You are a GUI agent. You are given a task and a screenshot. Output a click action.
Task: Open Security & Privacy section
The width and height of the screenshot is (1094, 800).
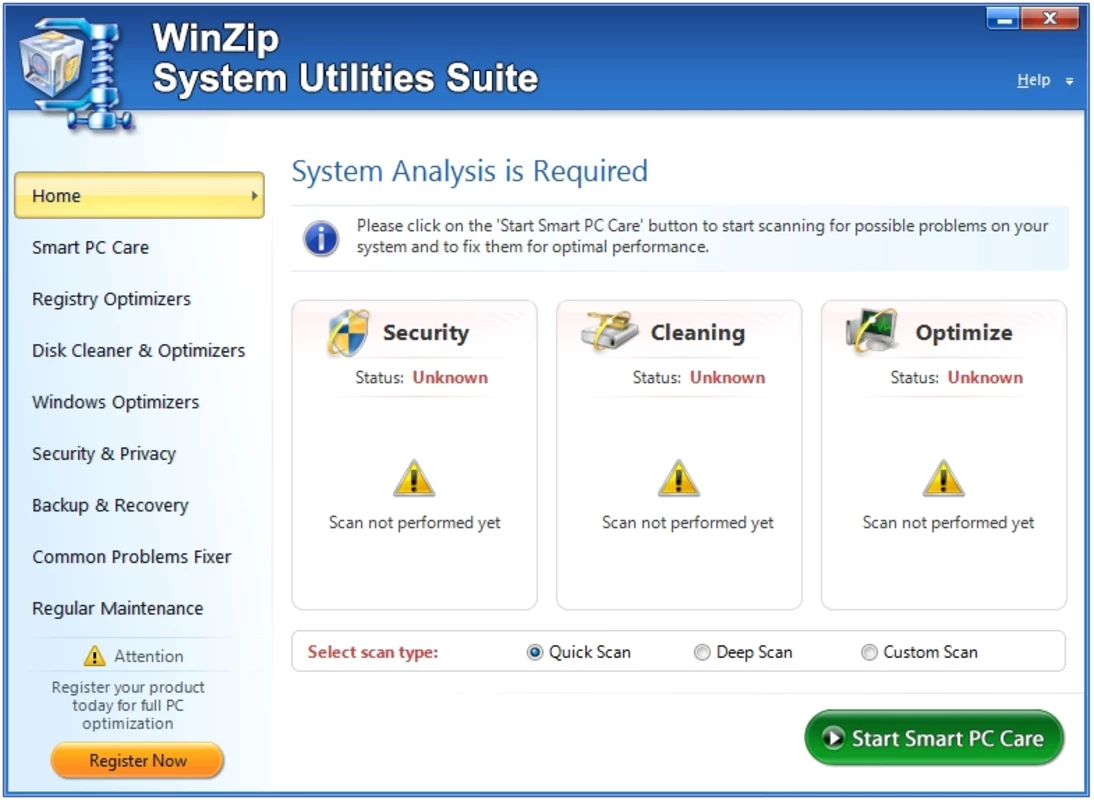[104, 454]
